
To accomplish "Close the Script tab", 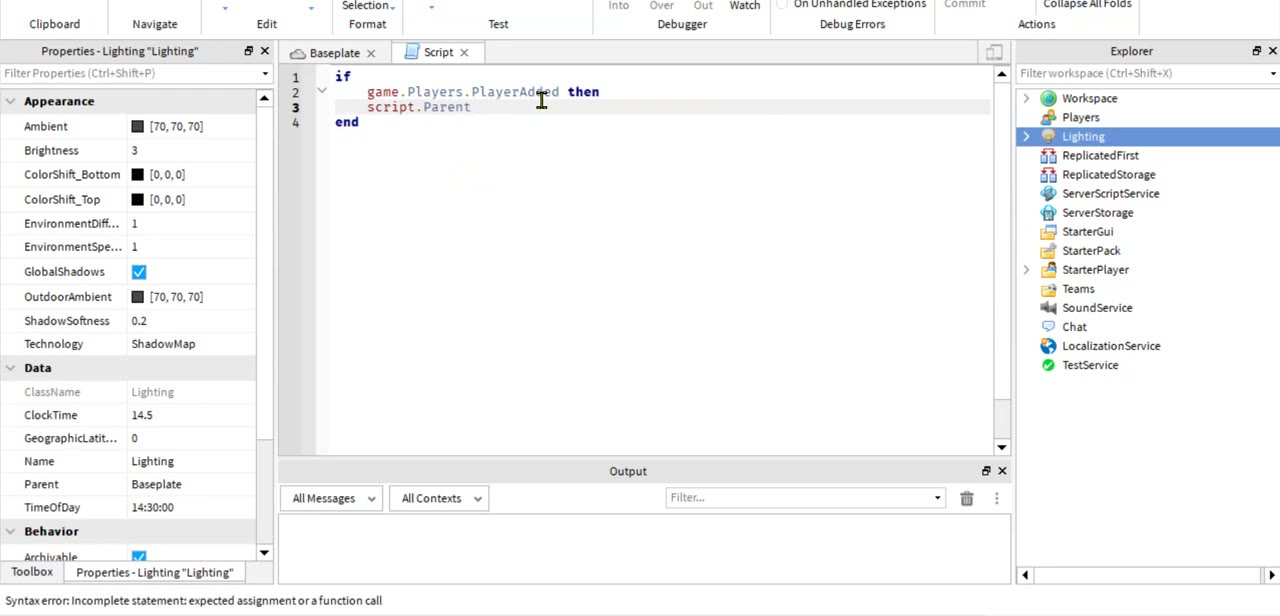I will tap(464, 52).
